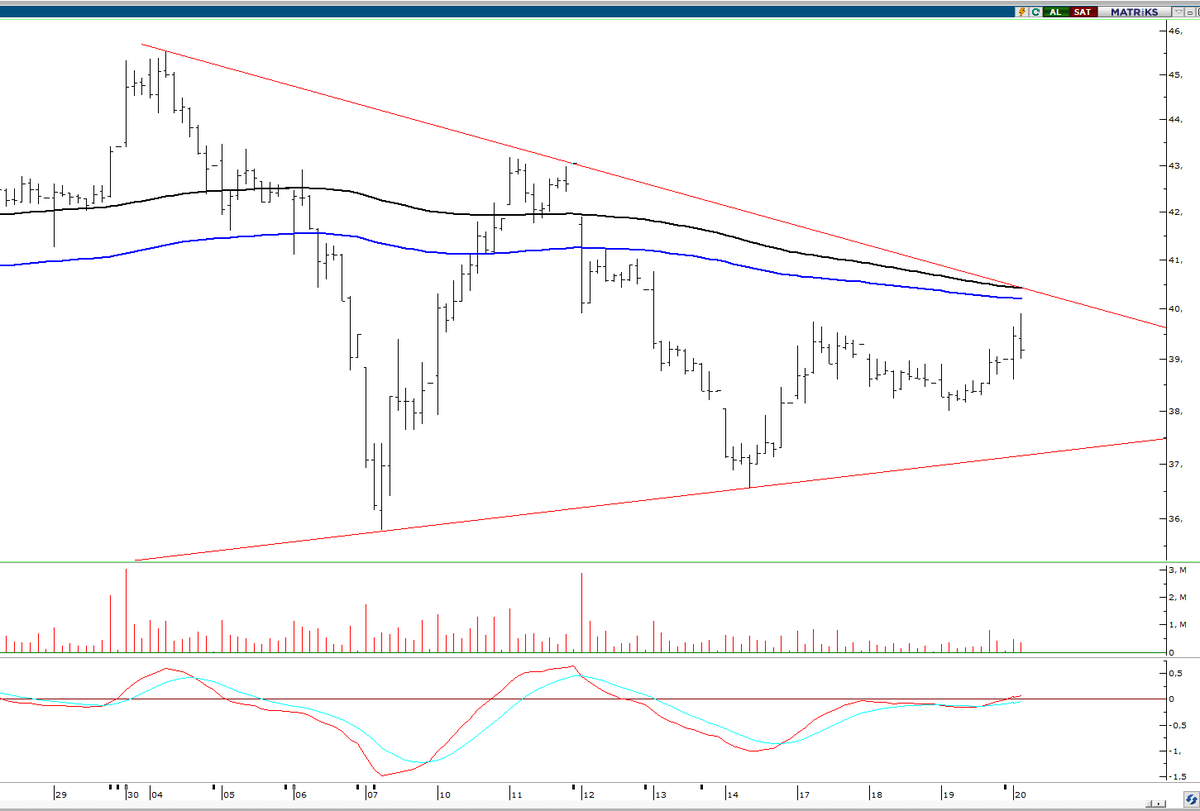Screen dimensions: 1200x811
Task: Click the blue sync arrows icon
Action: point(1191,799)
